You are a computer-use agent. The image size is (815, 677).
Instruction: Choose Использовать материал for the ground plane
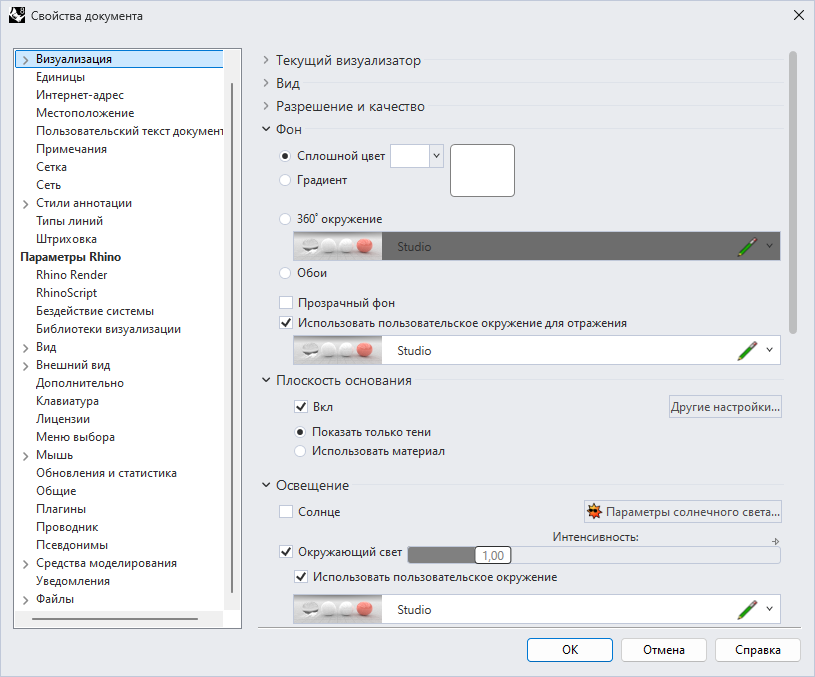(300, 451)
